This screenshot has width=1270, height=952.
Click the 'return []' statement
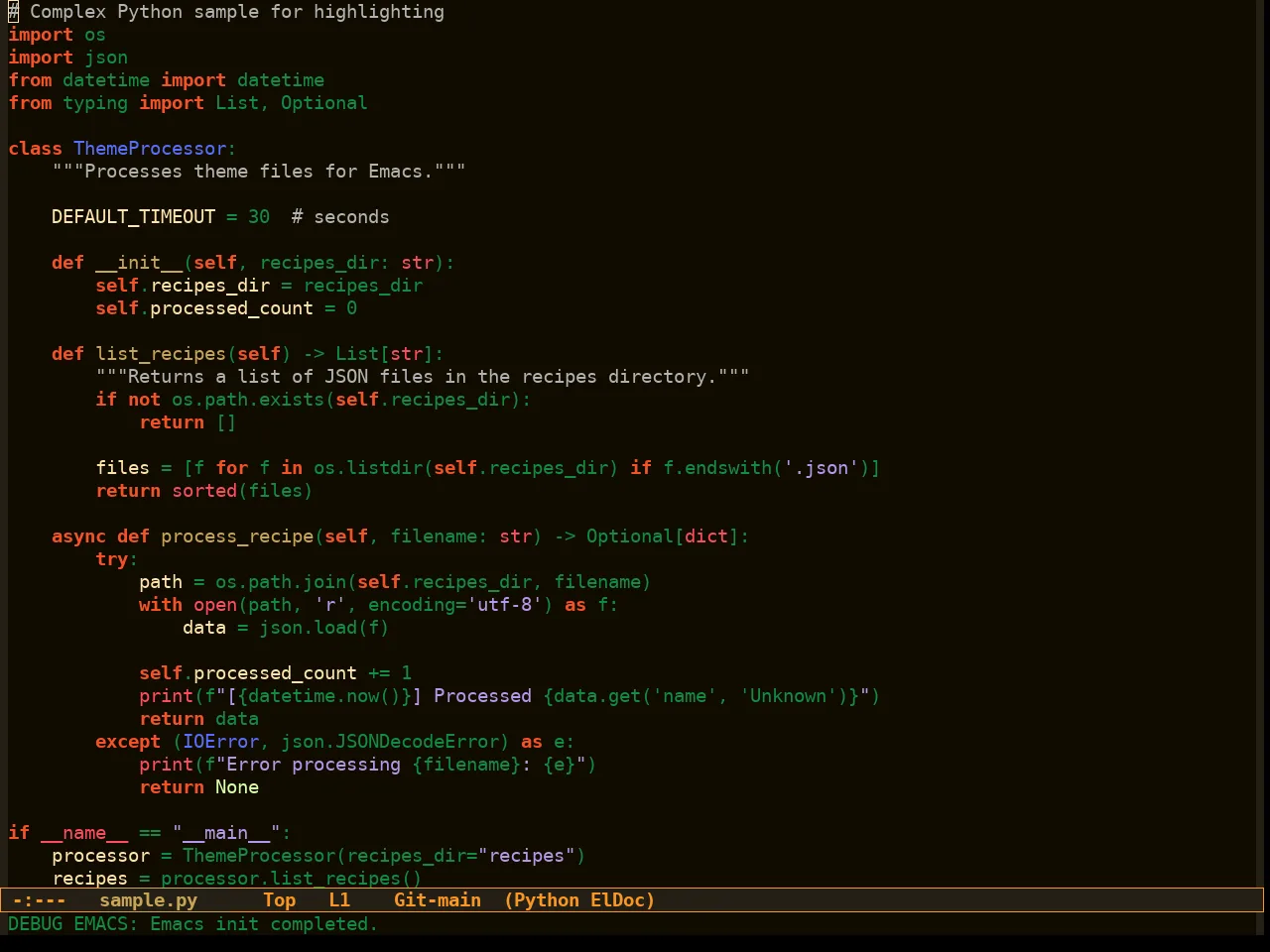(188, 422)
